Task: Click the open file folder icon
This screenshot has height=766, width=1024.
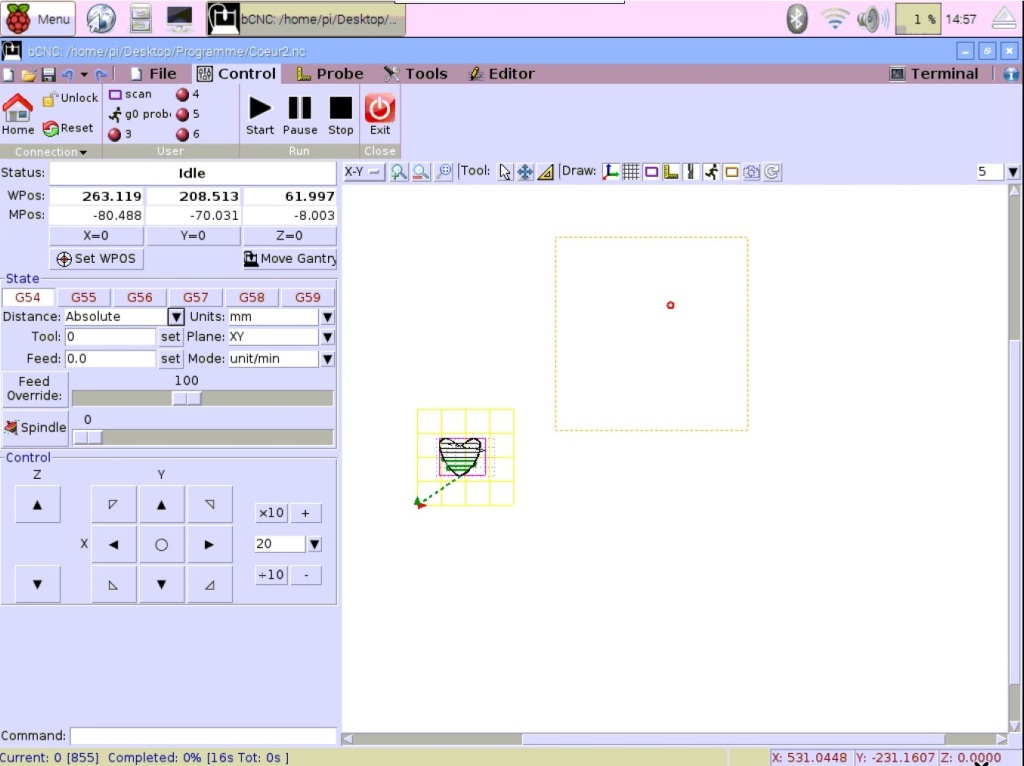Action: click(x=28, y=75)
